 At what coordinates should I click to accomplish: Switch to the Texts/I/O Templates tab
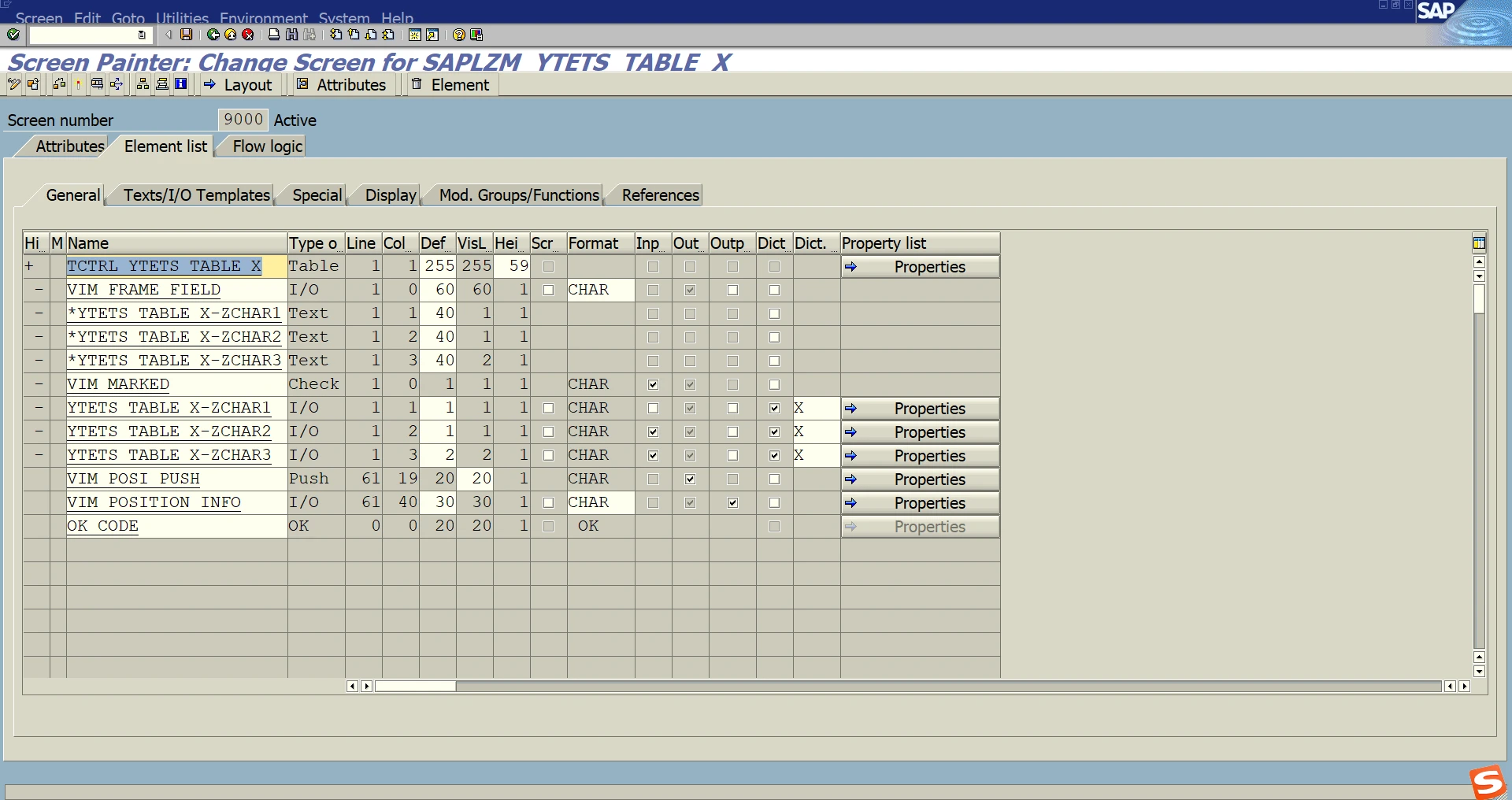click(196, 195)
